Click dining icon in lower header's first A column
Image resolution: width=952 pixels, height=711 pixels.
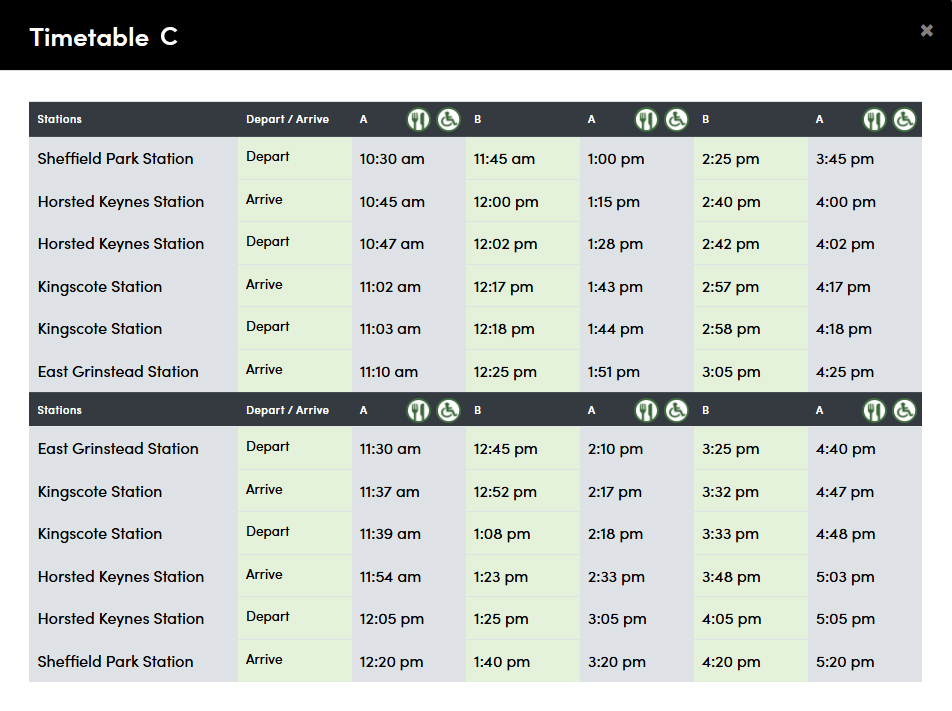pos(418,410)
